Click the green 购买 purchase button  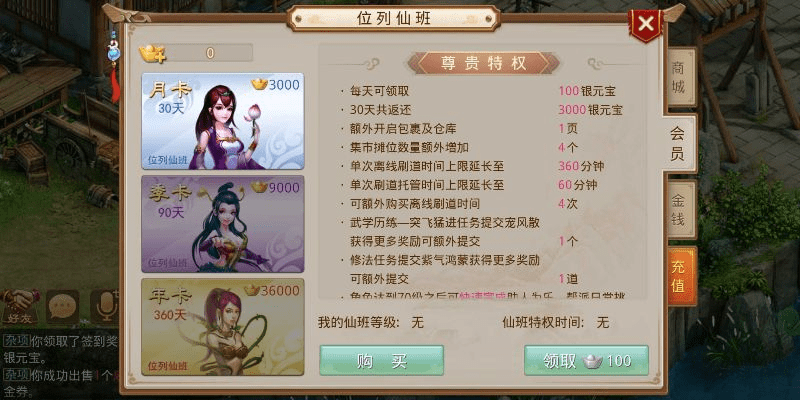pos(382,360)
